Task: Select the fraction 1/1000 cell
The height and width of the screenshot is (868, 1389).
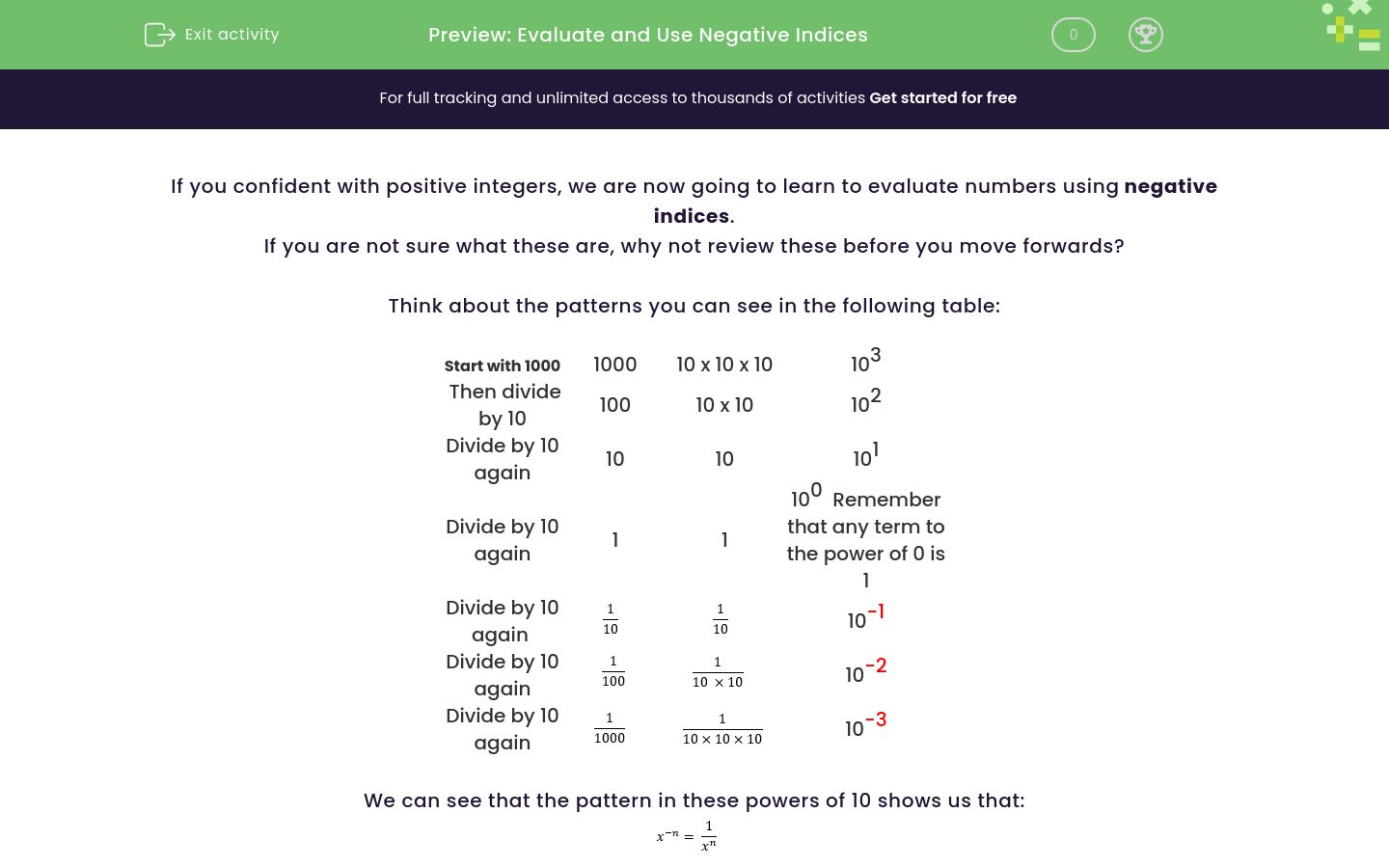Action: pos(609,728)
